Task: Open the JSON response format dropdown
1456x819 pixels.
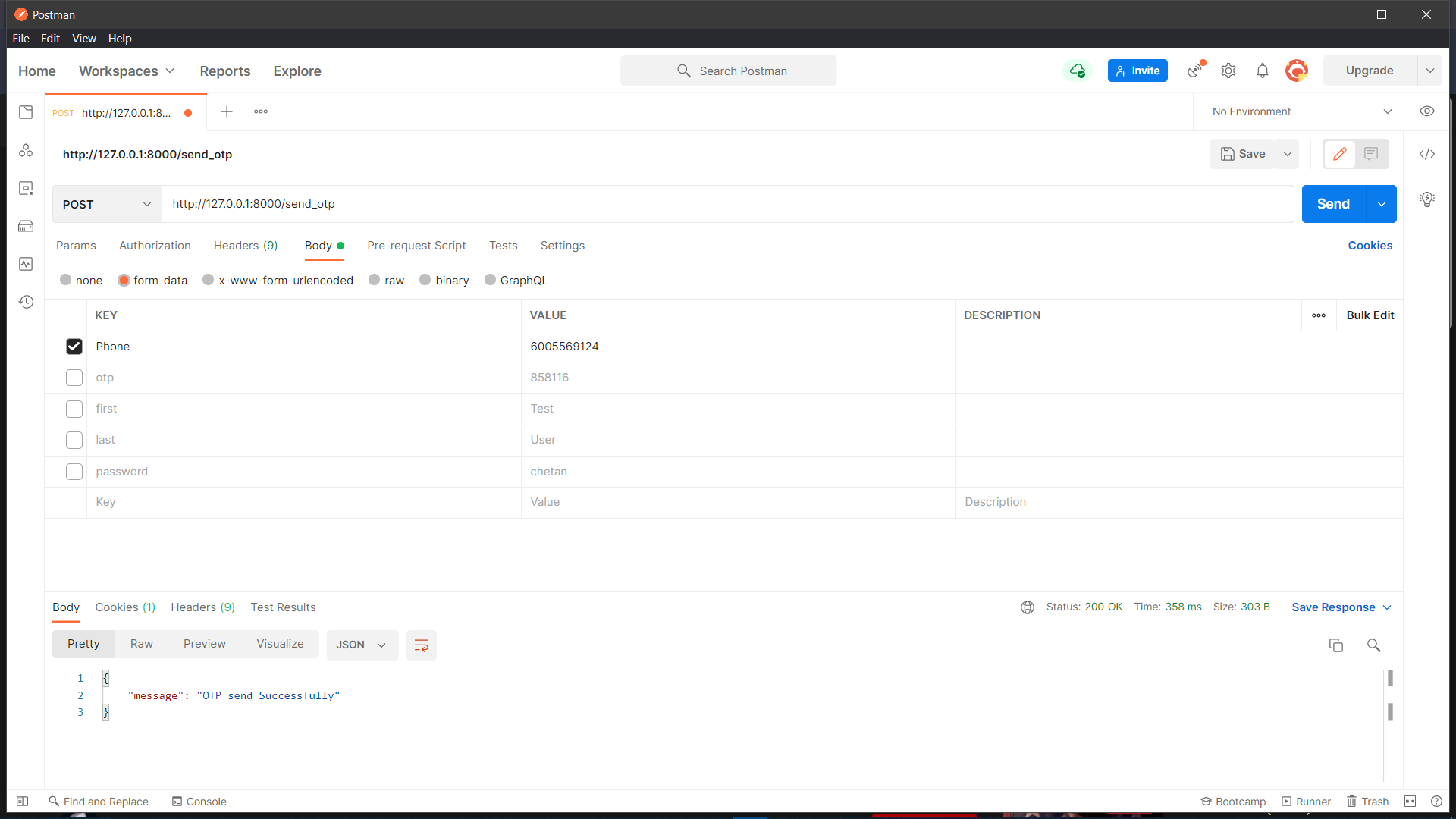Action: click(x=362, y=645)
